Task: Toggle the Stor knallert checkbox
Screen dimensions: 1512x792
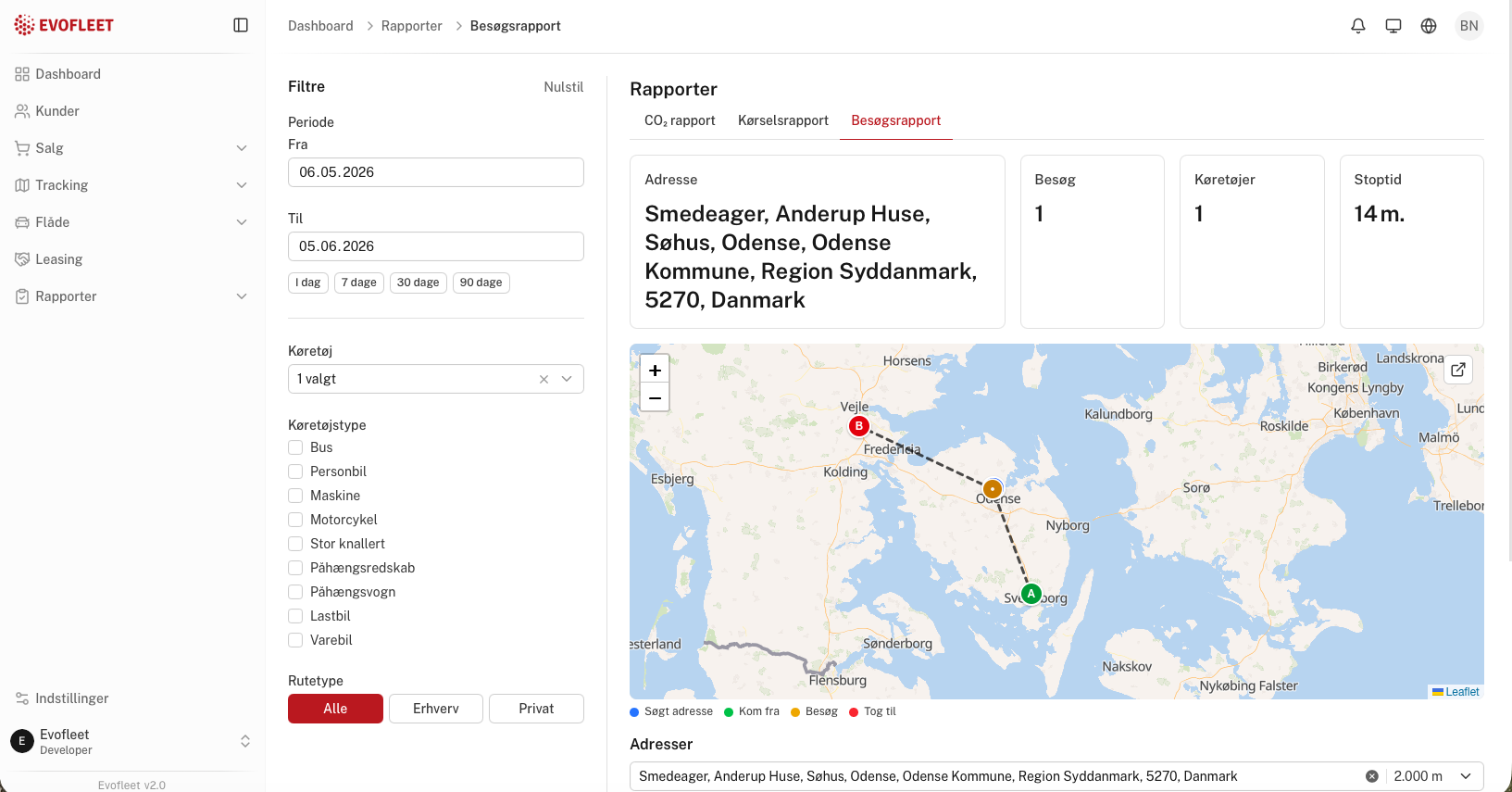Action: 295,544
